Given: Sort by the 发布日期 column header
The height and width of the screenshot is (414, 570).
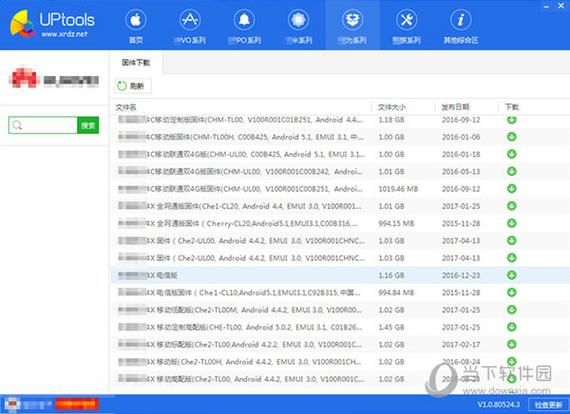Looking at the screenshot, I should coord(455,107).
